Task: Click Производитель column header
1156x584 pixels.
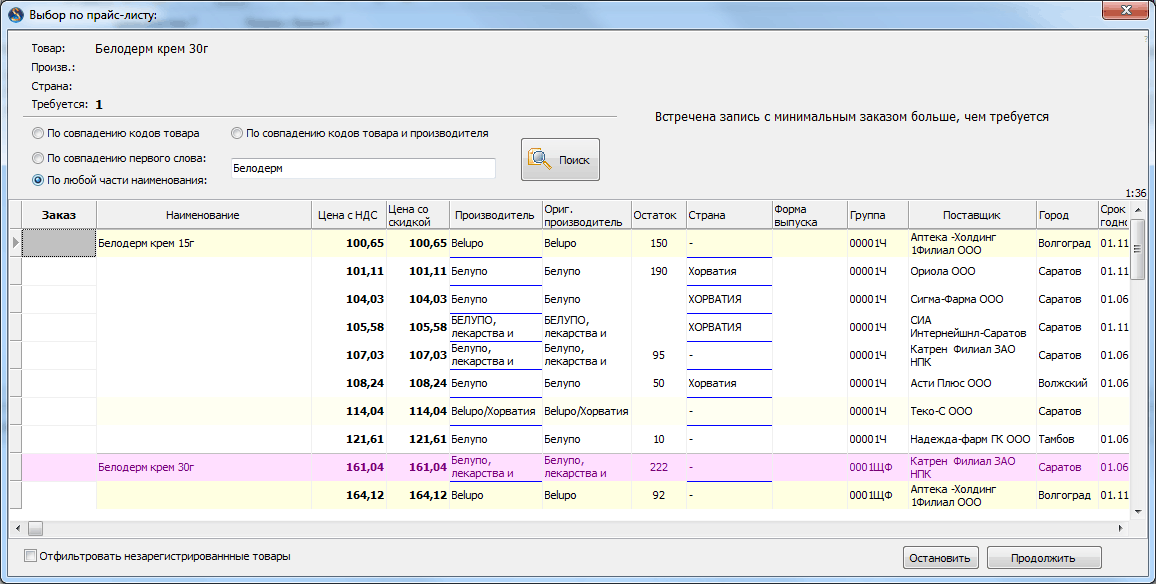Action: tap(495, 215)
